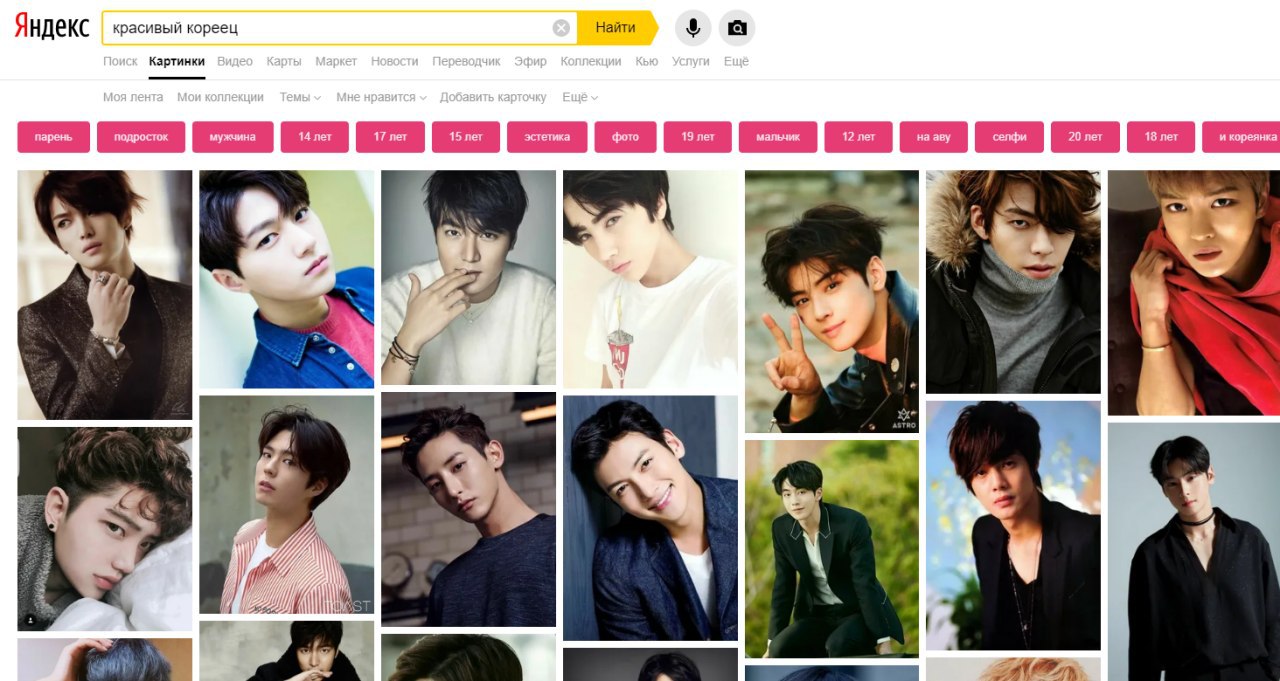Image resolution: width=1280 pixels, height=681 pixels.
Task: Select the эстетика filter tag
Action: [547, 137]
